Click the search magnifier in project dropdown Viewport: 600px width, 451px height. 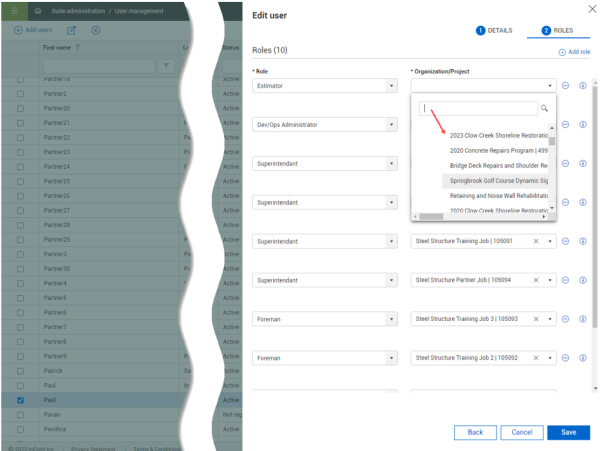[x=544, y=108]
